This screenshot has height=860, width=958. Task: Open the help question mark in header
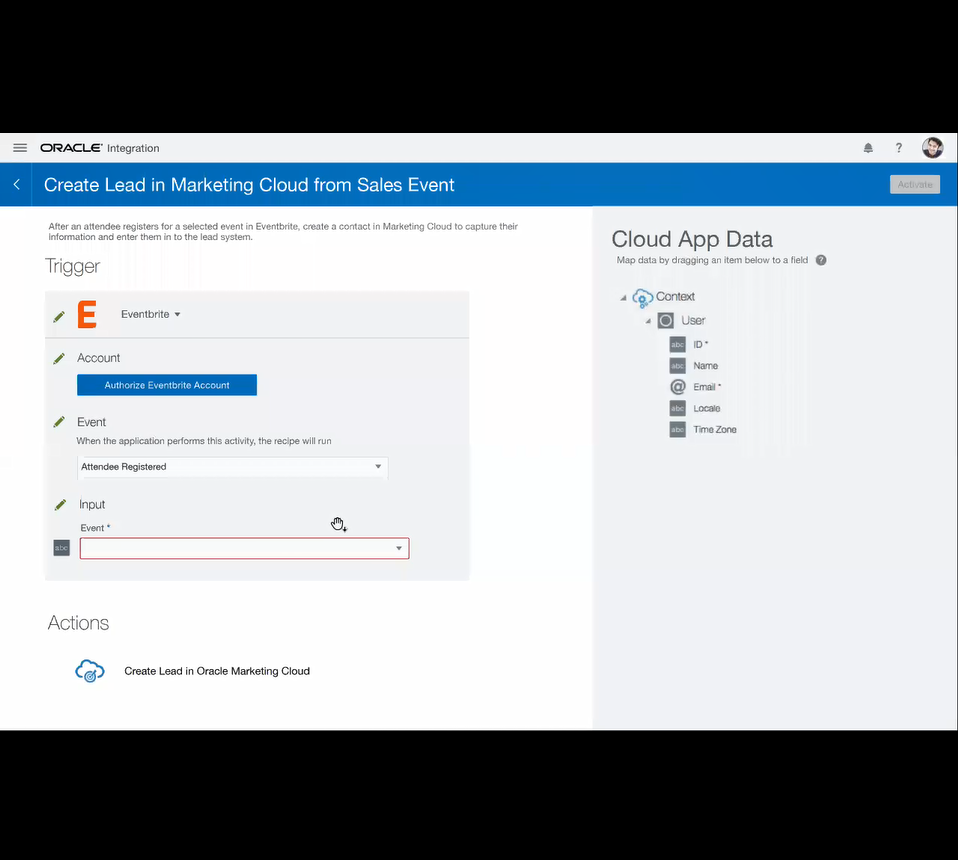click(899, 148)
